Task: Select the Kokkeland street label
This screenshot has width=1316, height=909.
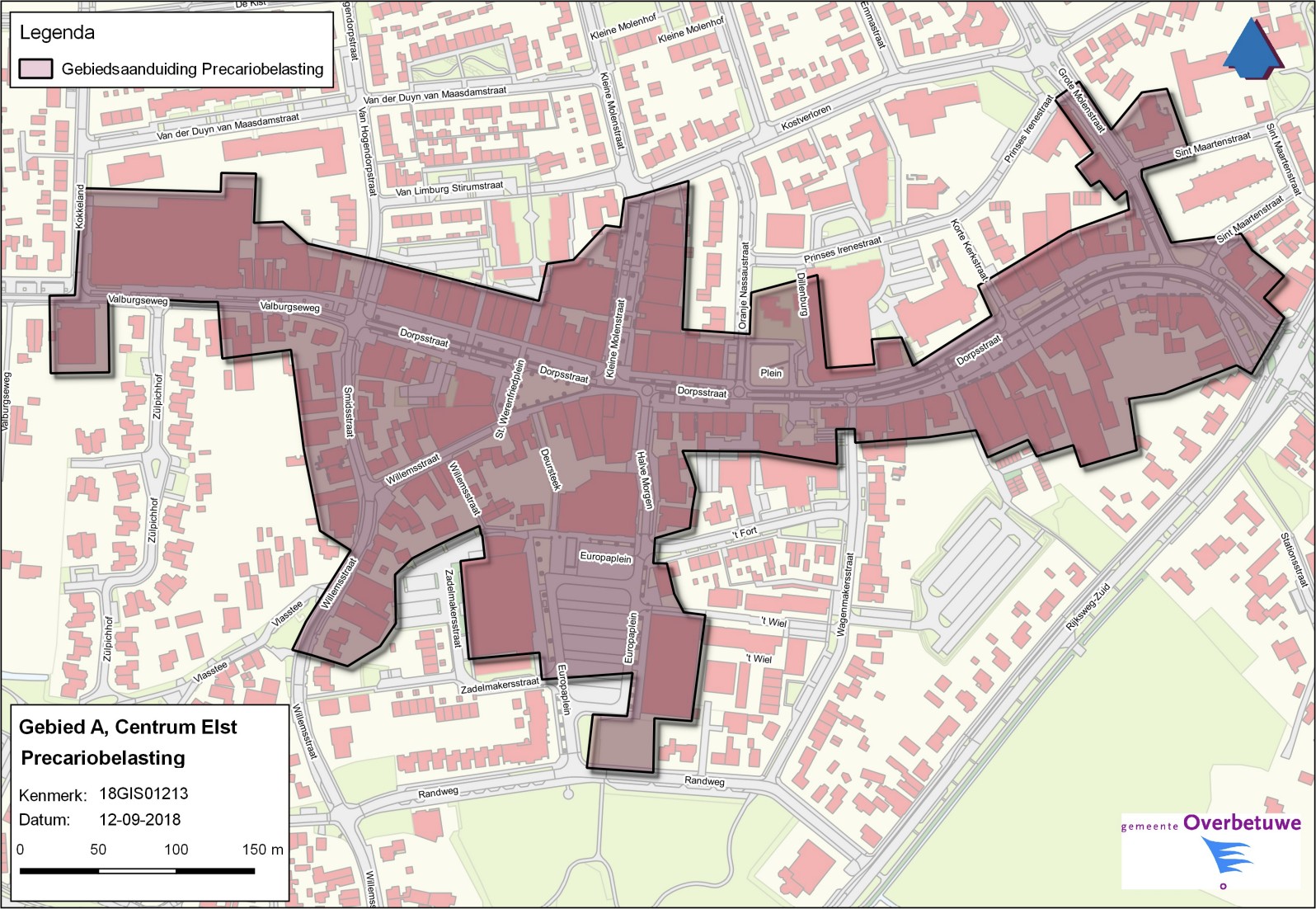Action: point(80,206)
